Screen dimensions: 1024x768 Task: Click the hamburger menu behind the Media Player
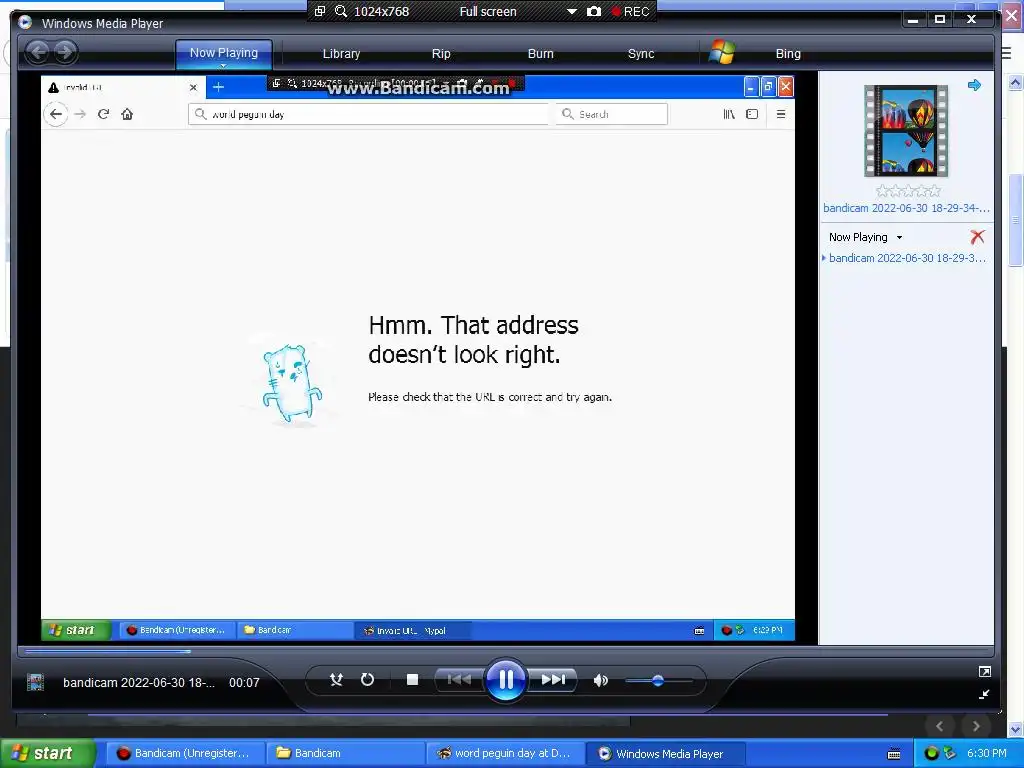tap(1006, 53)
